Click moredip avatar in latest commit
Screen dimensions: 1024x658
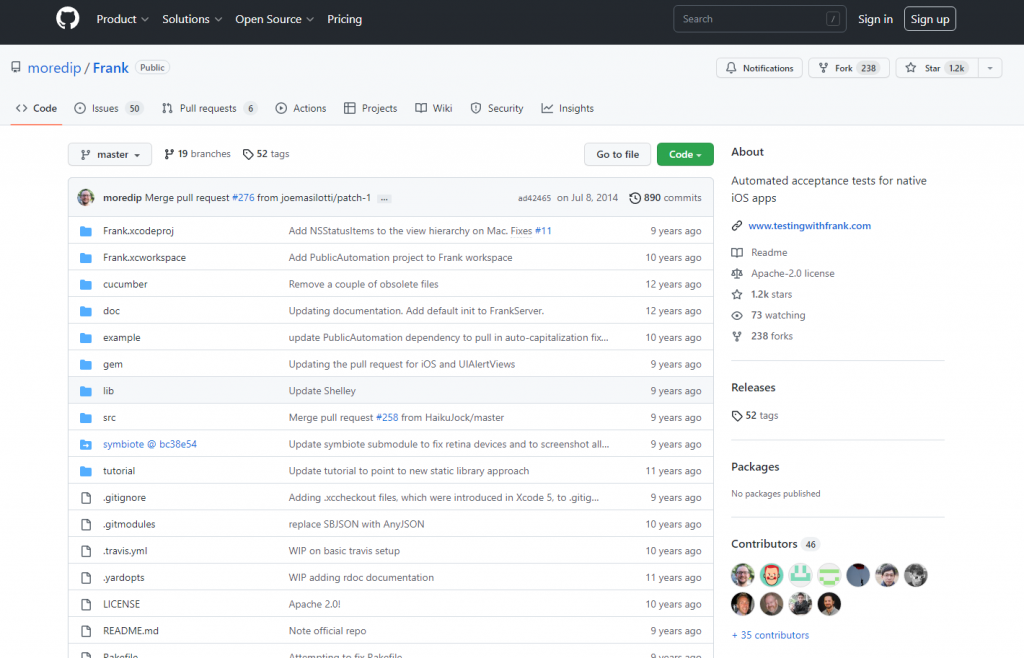[x=86, y=197]
